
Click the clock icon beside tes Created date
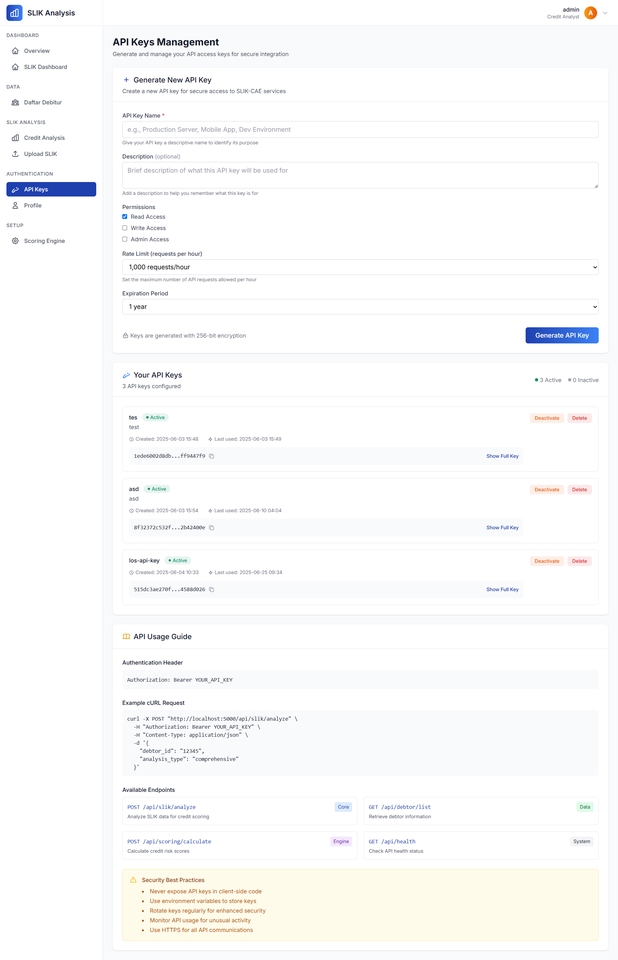[x=131, y=439]
